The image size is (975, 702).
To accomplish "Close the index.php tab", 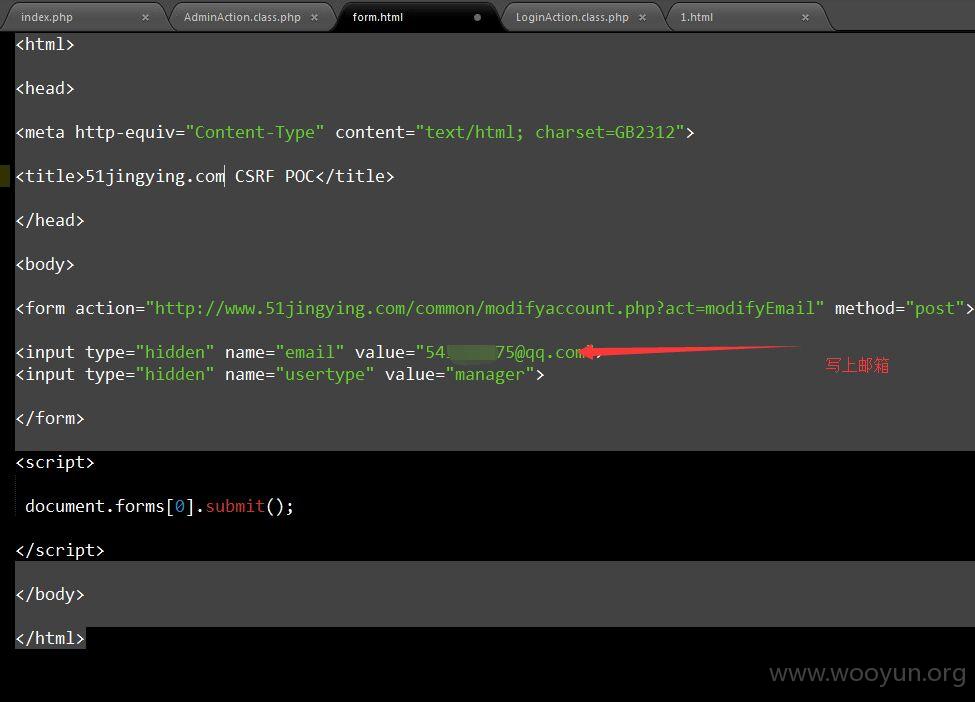I will [146, 17].
